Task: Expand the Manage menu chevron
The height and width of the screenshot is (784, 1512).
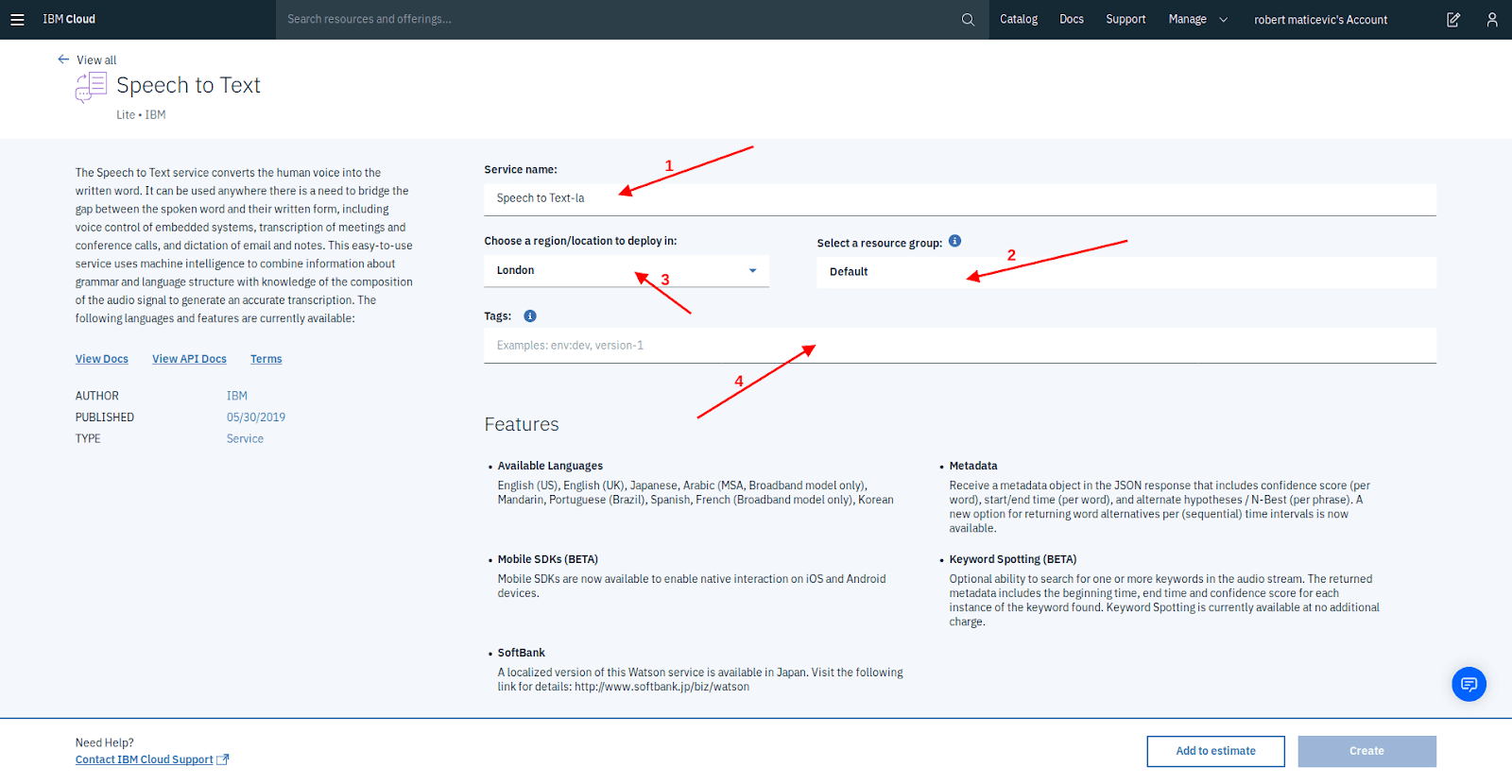Action: pyautogui.click(x=1224, y=20)
